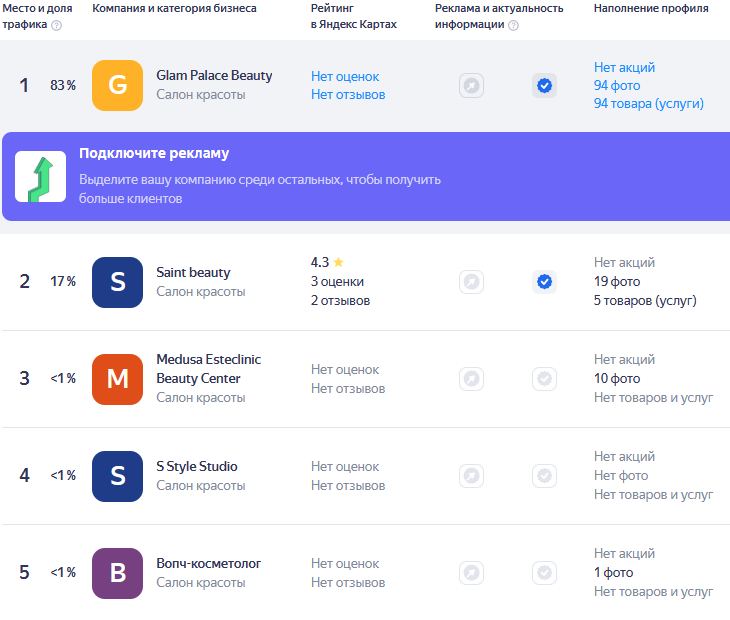Viewport: 730px width, 620px height.
Task: Click 'Наполнение профиля' column header
Action: pos(651,8)
